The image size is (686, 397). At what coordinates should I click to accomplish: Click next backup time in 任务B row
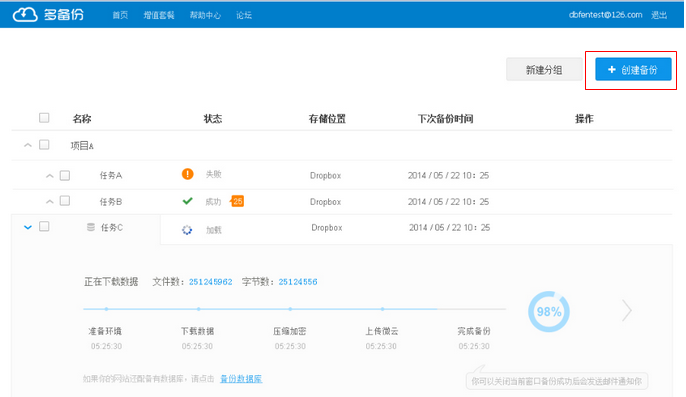click(x=448, y=202)
